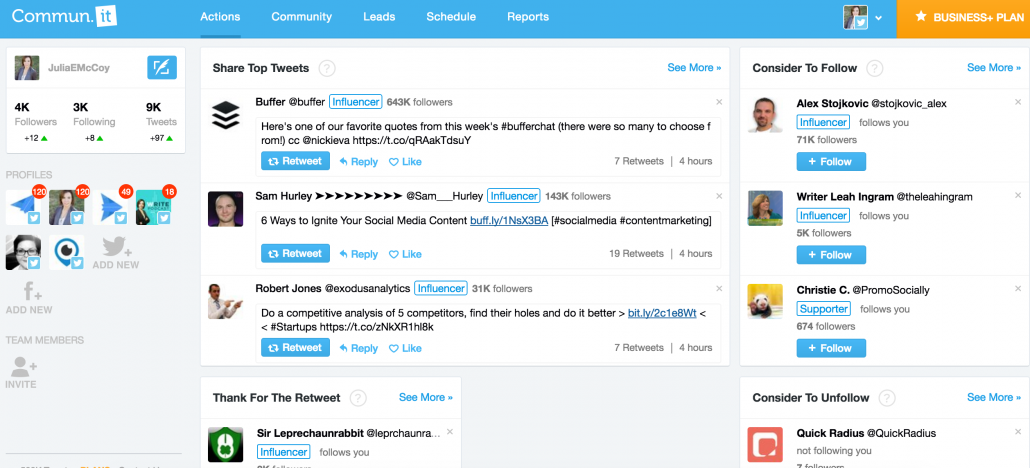The width and height of the screenshot is (1030, 468).
Task: Open the help icon next to Share Top Tweets
Action: pyautogui.click(x=327, y=68)
